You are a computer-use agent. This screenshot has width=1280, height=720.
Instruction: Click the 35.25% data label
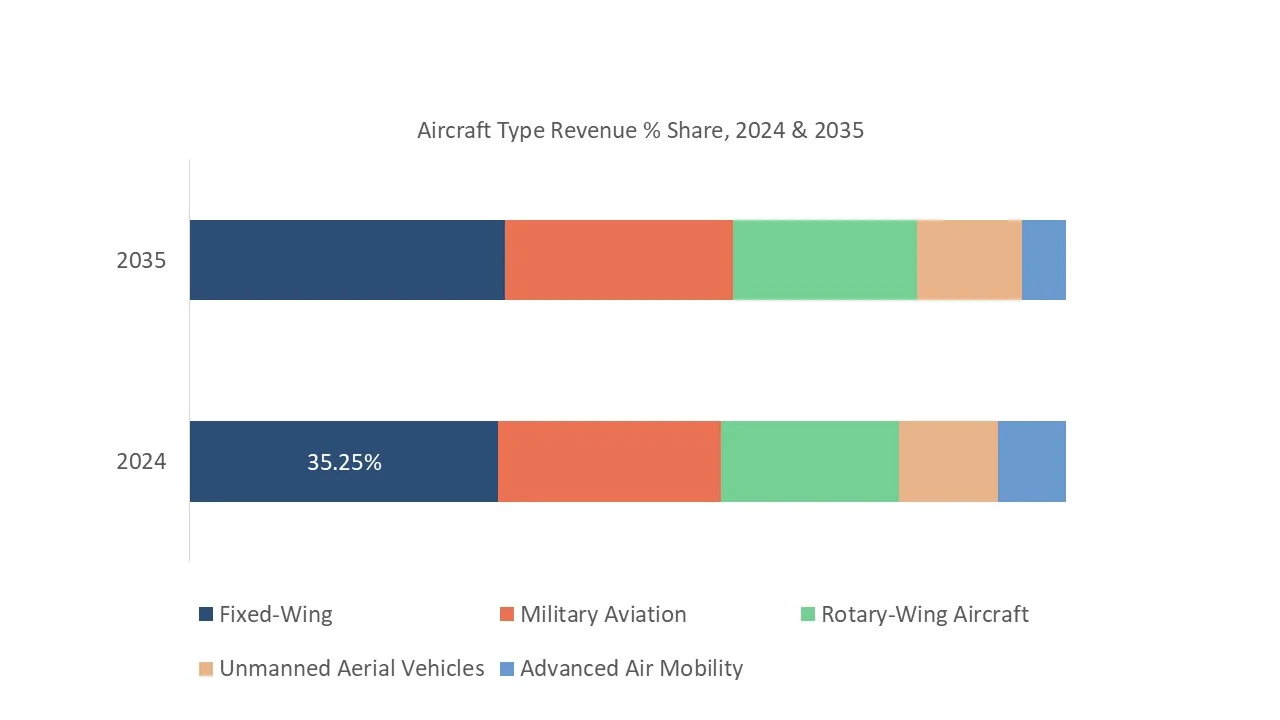344,463
